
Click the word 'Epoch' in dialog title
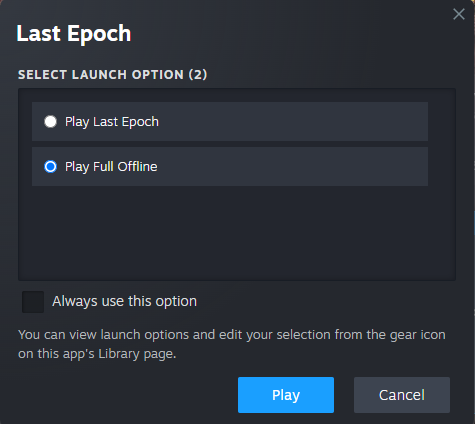(99, 34)
